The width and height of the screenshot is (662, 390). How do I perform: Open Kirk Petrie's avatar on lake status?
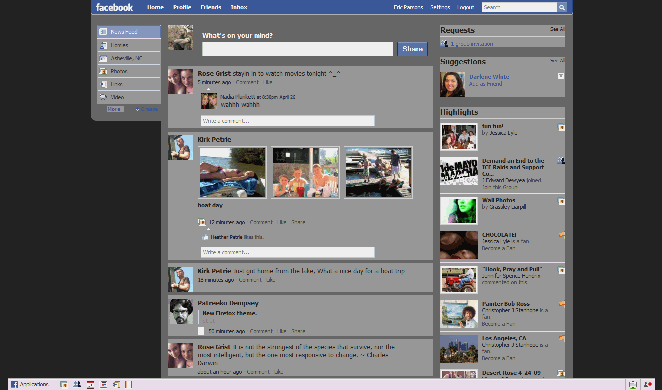click(x=180, y=279)
